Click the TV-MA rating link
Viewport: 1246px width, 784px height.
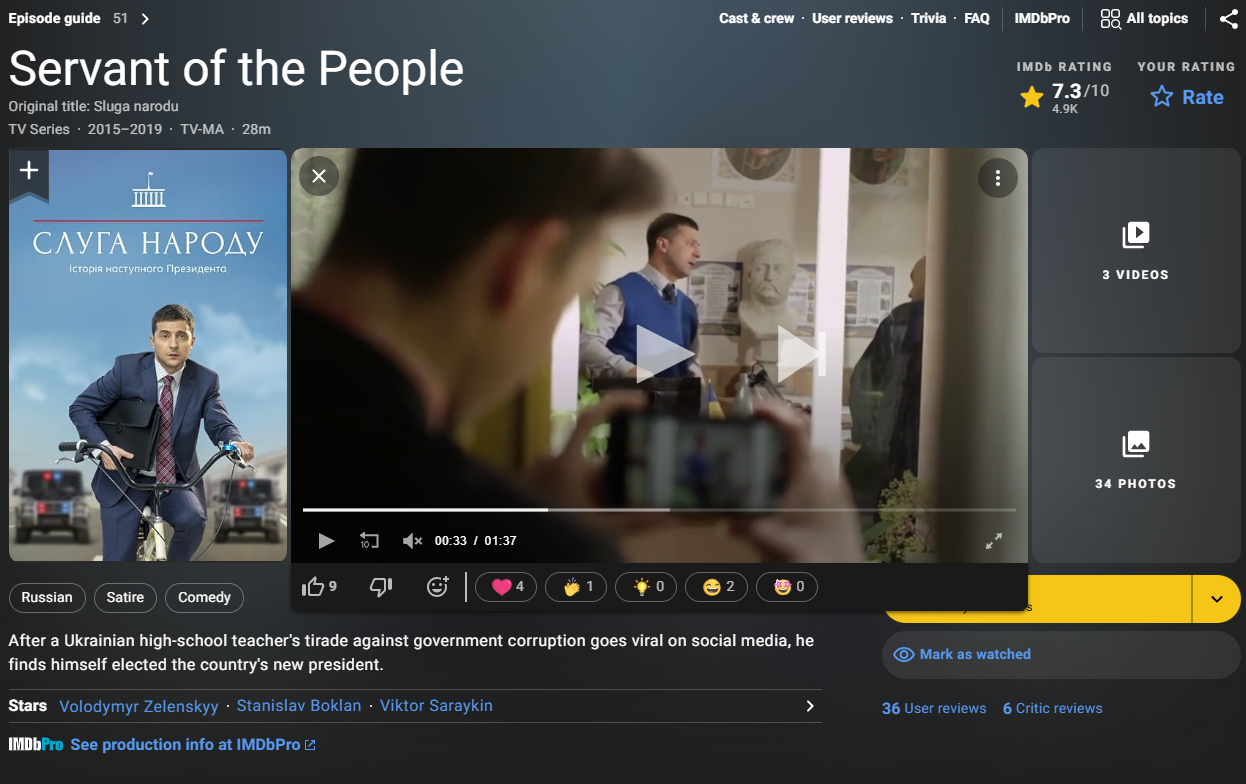click(202, 129)
